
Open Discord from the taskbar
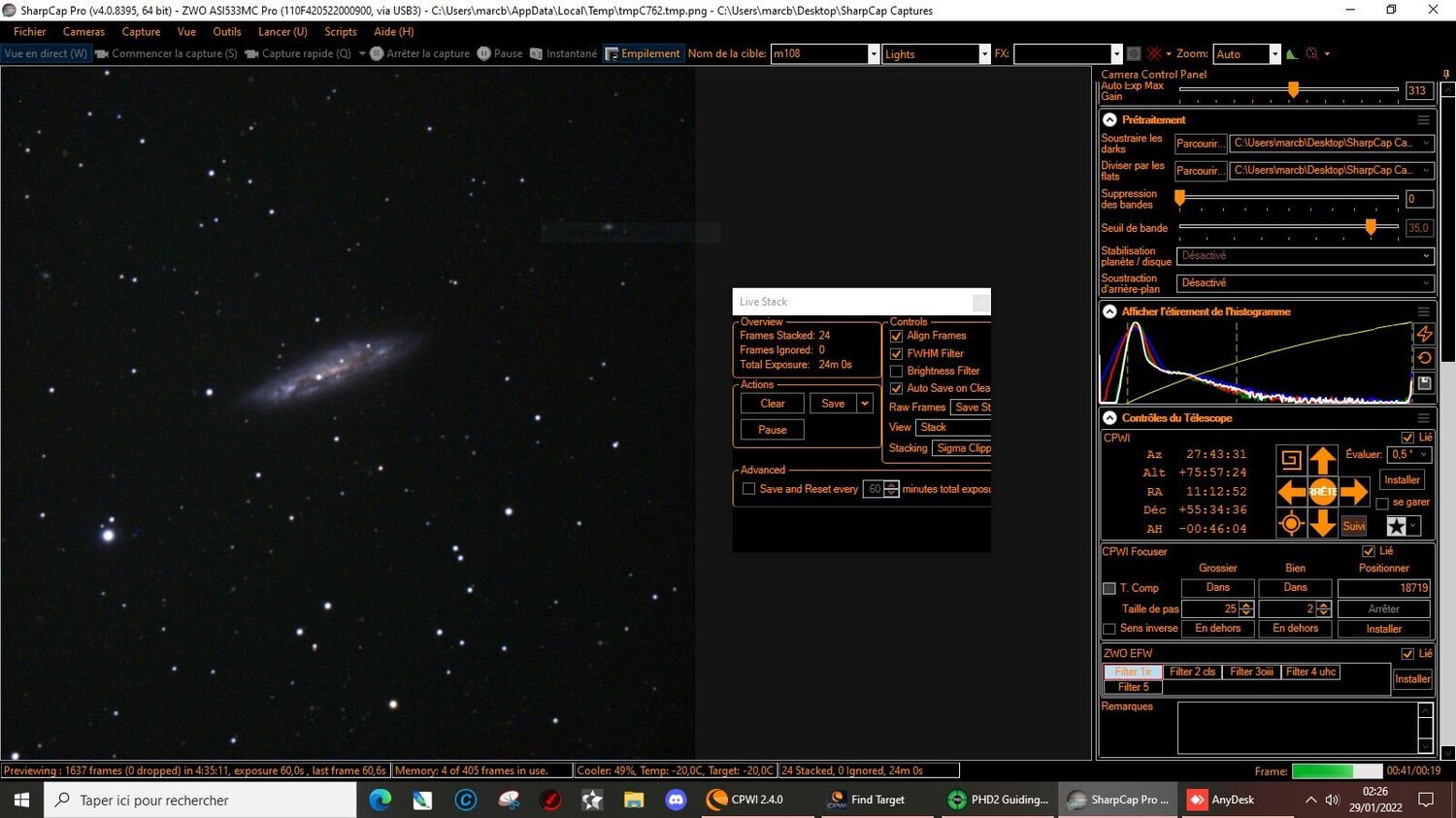tap(676, 800)
